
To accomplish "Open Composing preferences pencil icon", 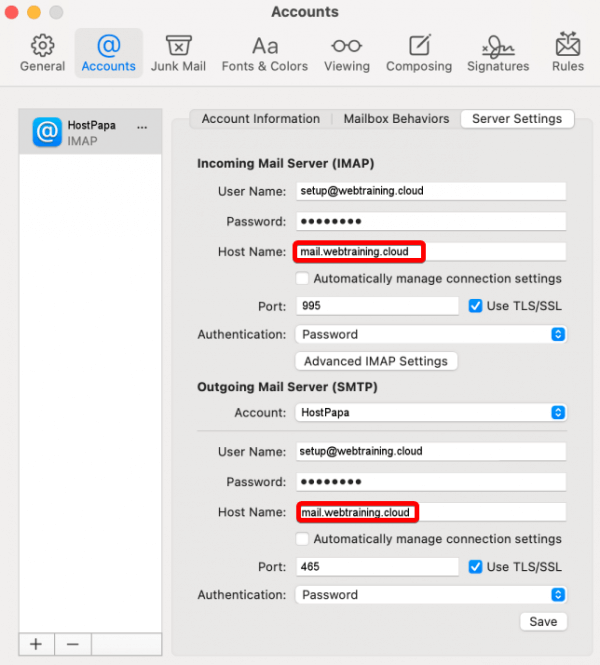I will [x=419, y=45].
